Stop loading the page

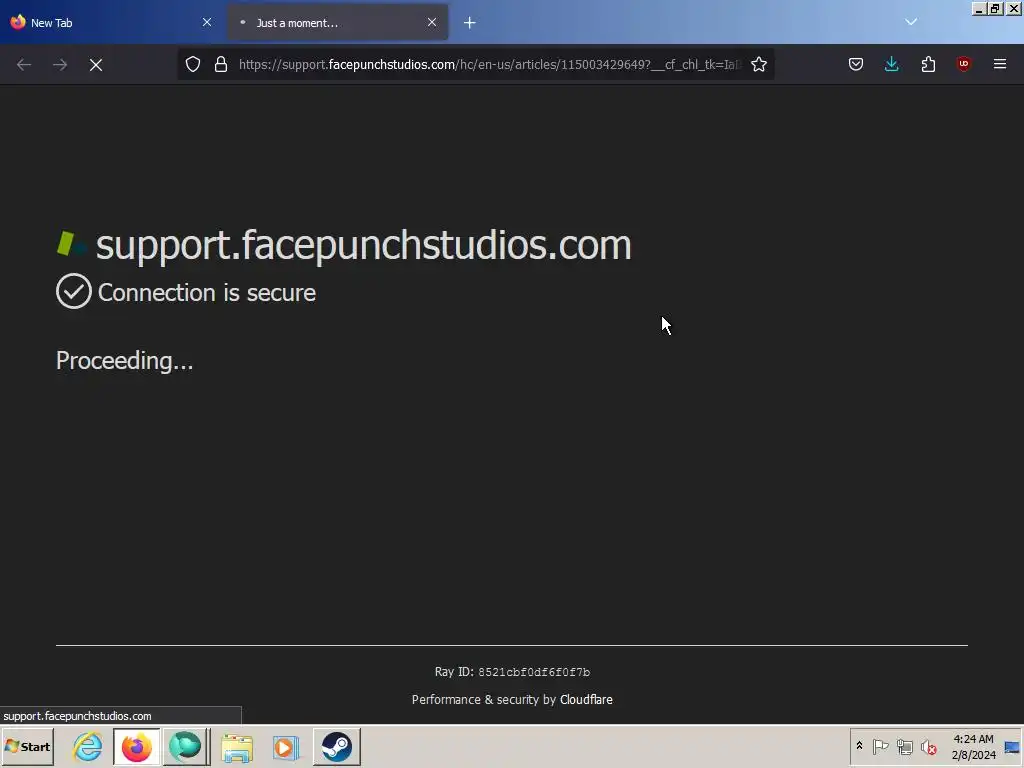pyautogui.click(x=96, y=65)
